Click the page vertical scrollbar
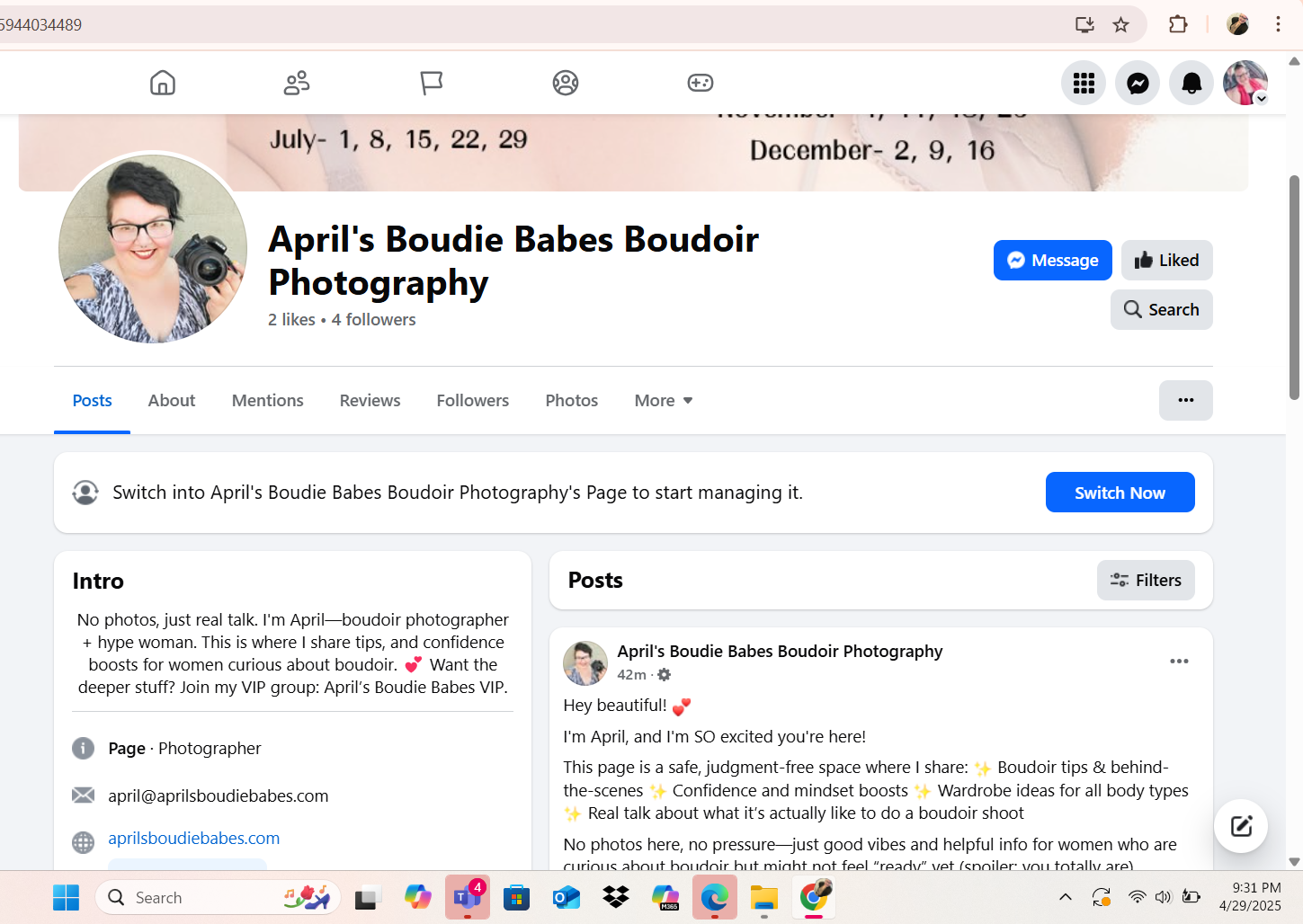 (1294, 288)
